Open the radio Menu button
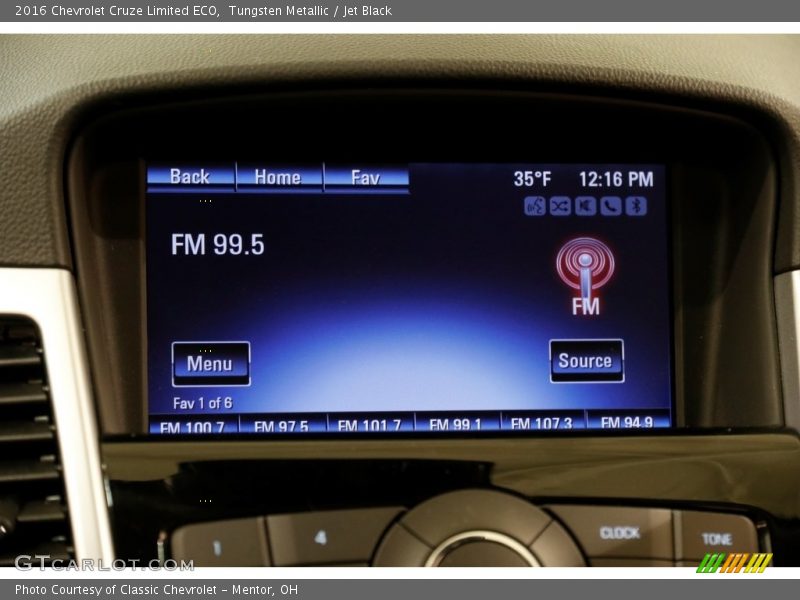The height and width of the screenshot is (600, 800). click(211, 364)
